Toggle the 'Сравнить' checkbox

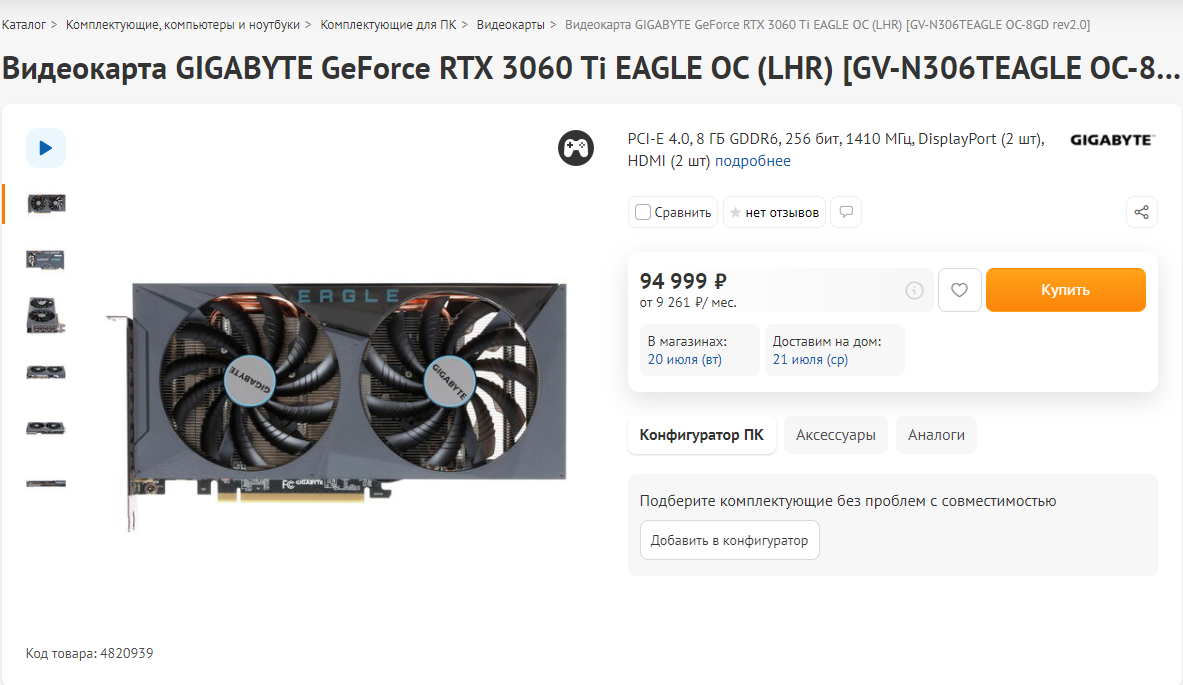coord(643,212)
